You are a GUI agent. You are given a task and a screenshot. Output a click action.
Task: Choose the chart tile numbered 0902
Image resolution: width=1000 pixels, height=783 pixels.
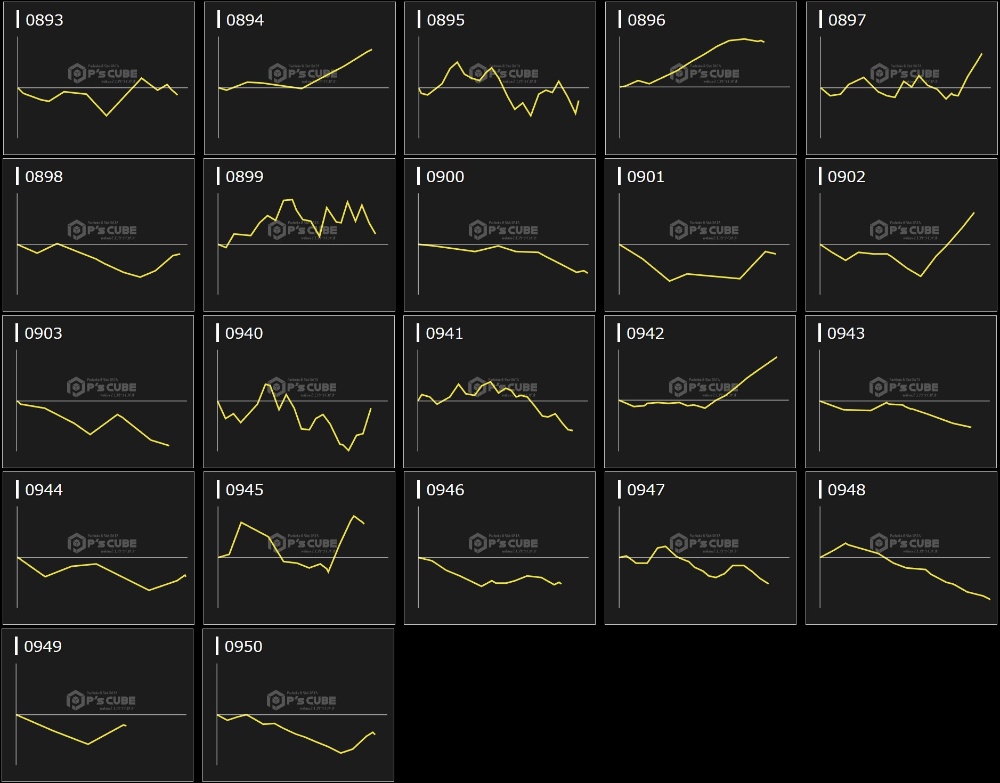(x=901, y=235)
